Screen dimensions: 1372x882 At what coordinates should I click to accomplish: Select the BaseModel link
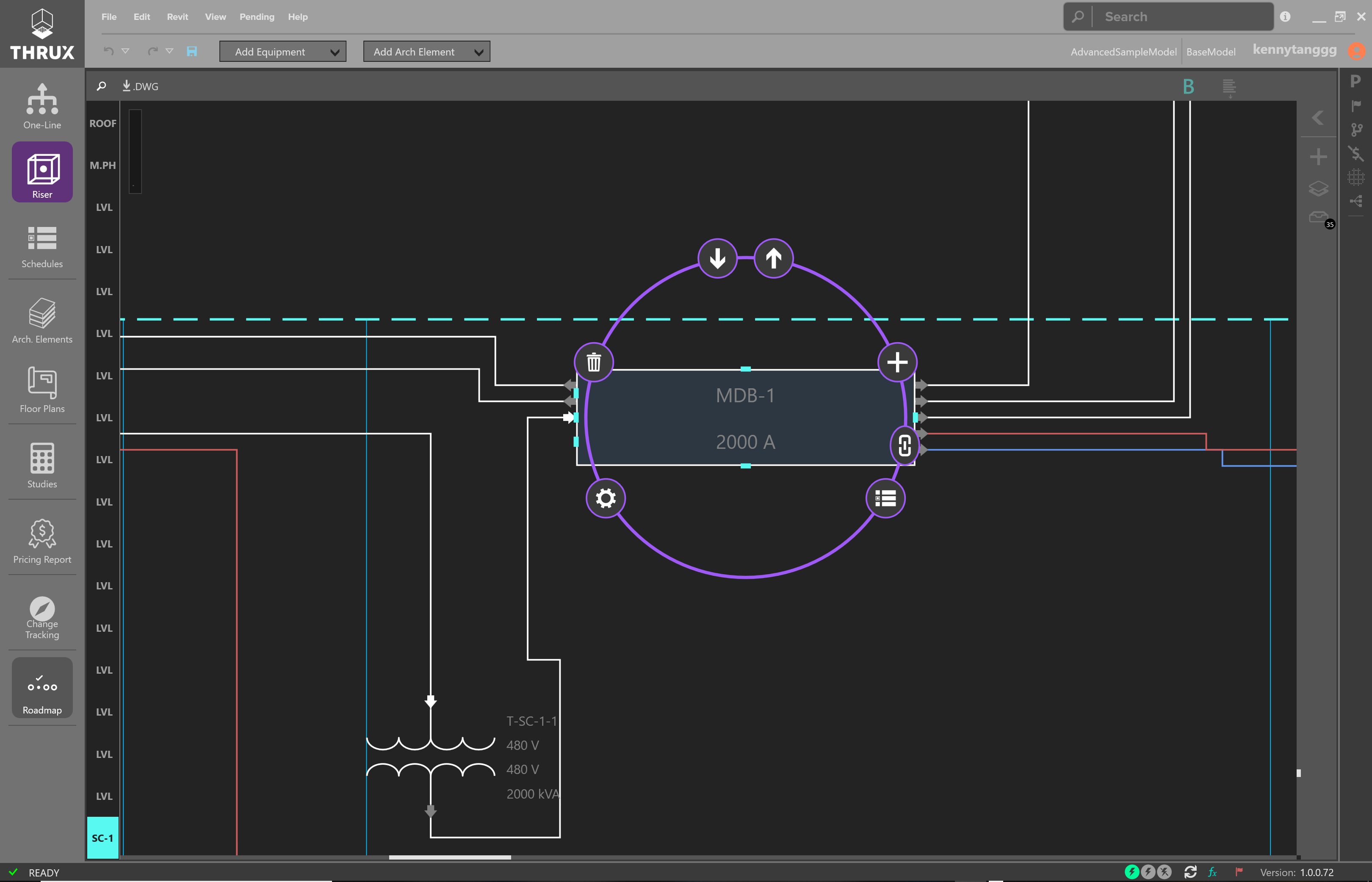(1211, 52)
